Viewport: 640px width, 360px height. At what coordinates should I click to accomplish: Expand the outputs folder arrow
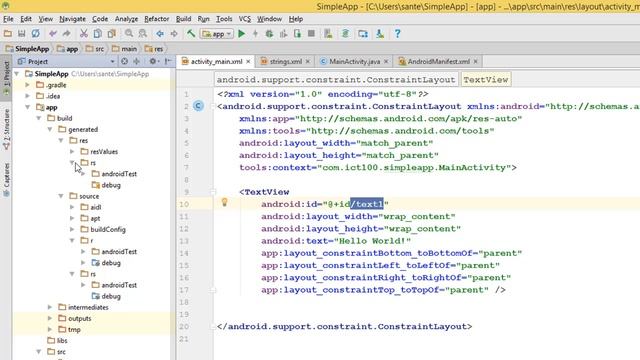(50, 318)
